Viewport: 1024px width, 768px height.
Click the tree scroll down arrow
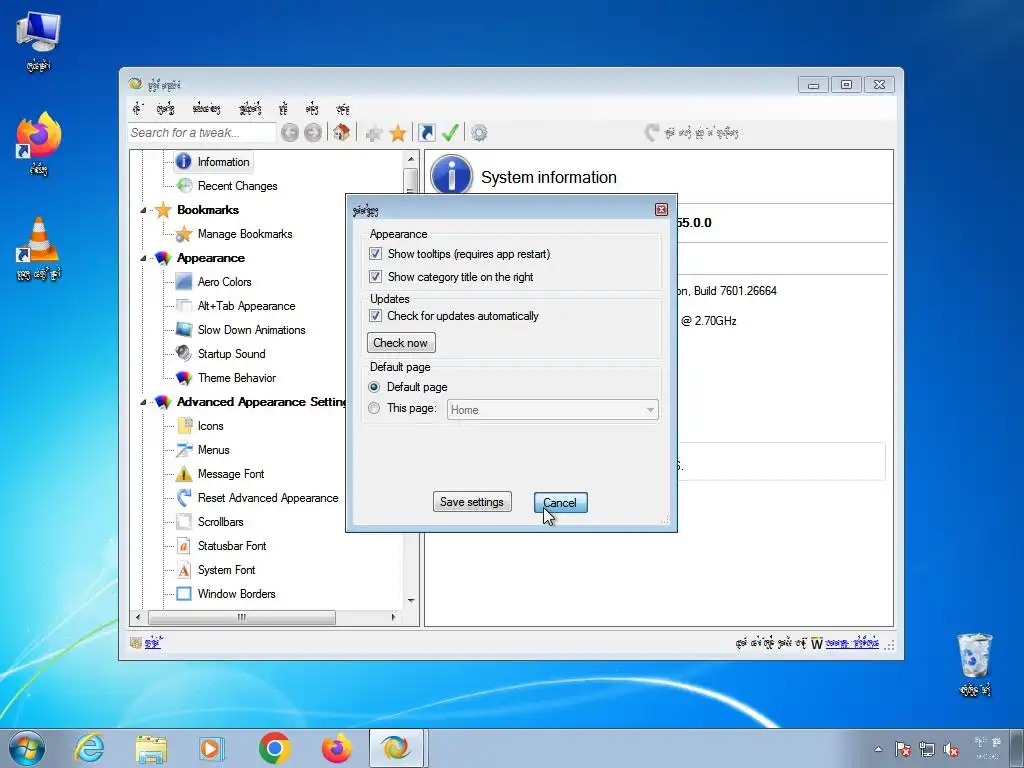411,601
